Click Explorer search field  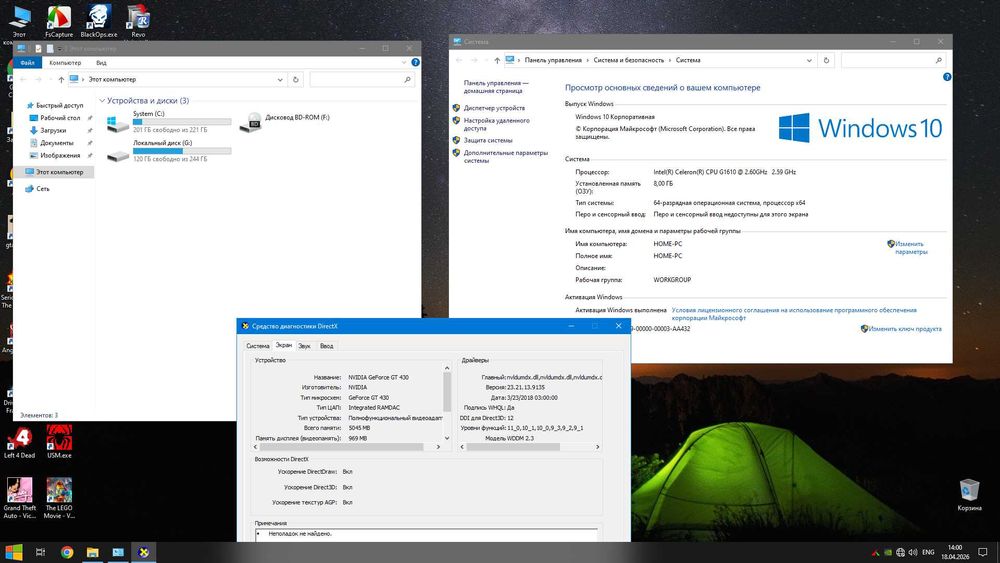(x=362, y=80)
